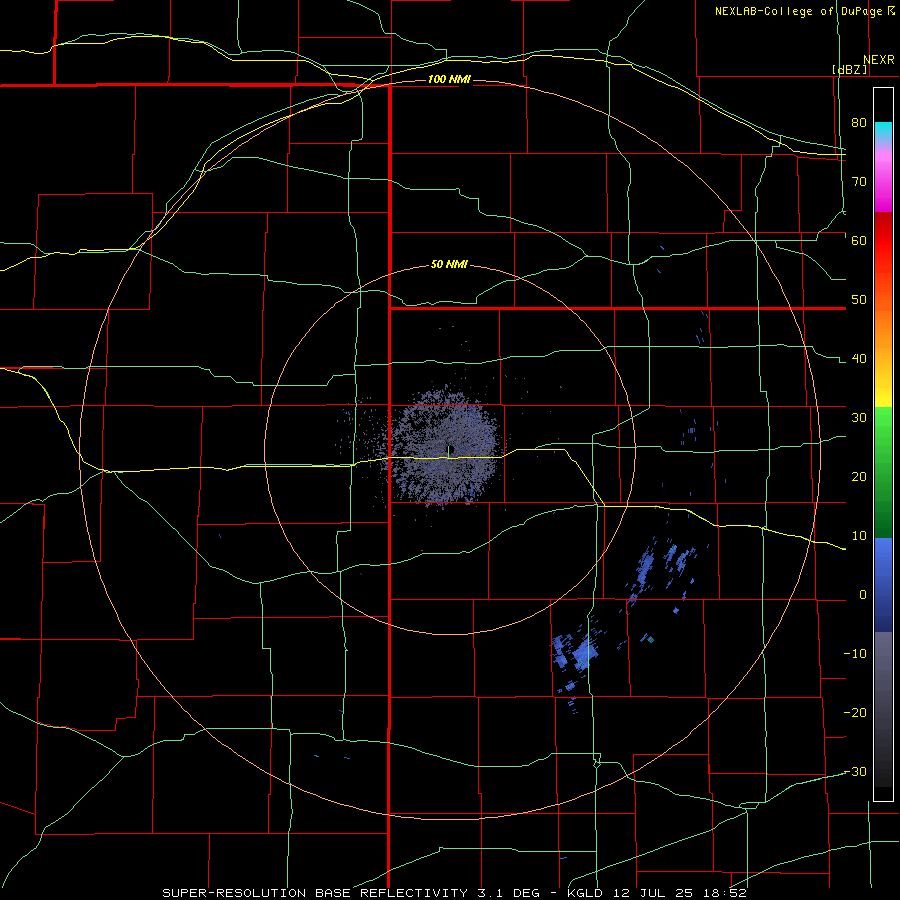Image resolution: width=900 pixels, height=900 pixels.
Task: Click the green segment of reflectivity color bar
Action: point(883,472)
